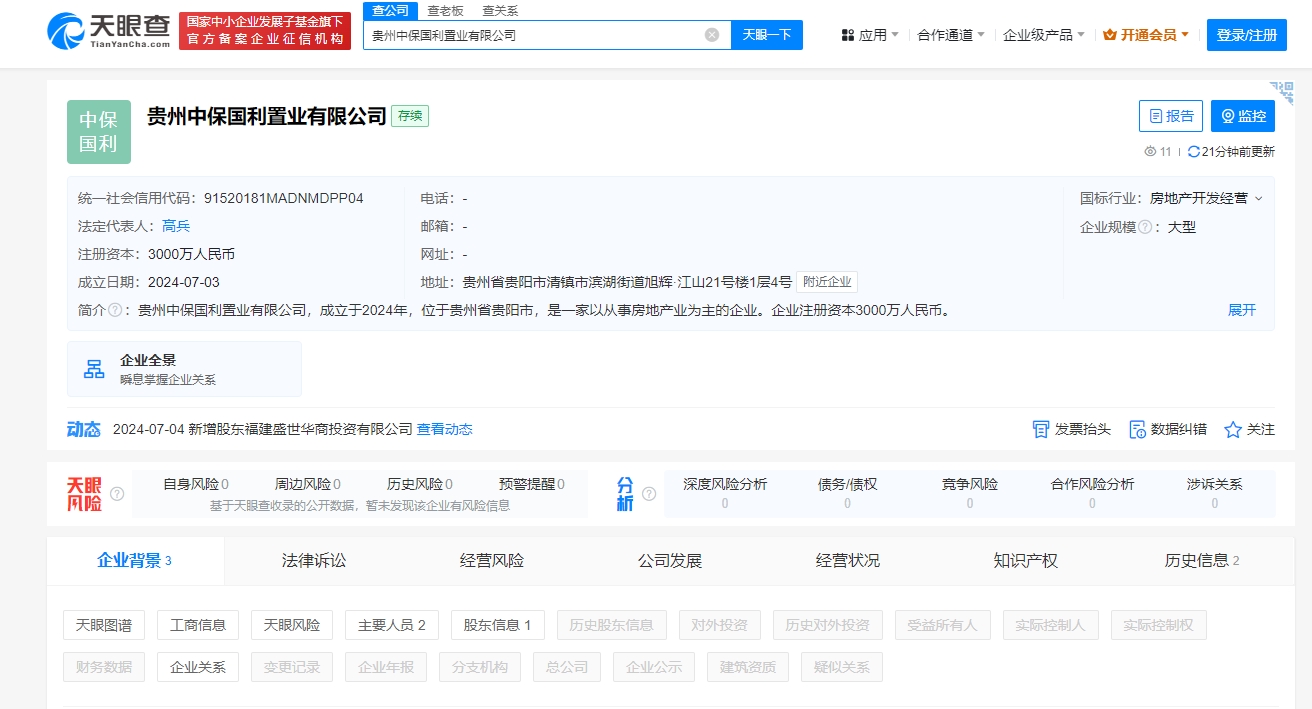
Task: Open 深度风险分析 analysis item
Action: (x=725, y=493)
